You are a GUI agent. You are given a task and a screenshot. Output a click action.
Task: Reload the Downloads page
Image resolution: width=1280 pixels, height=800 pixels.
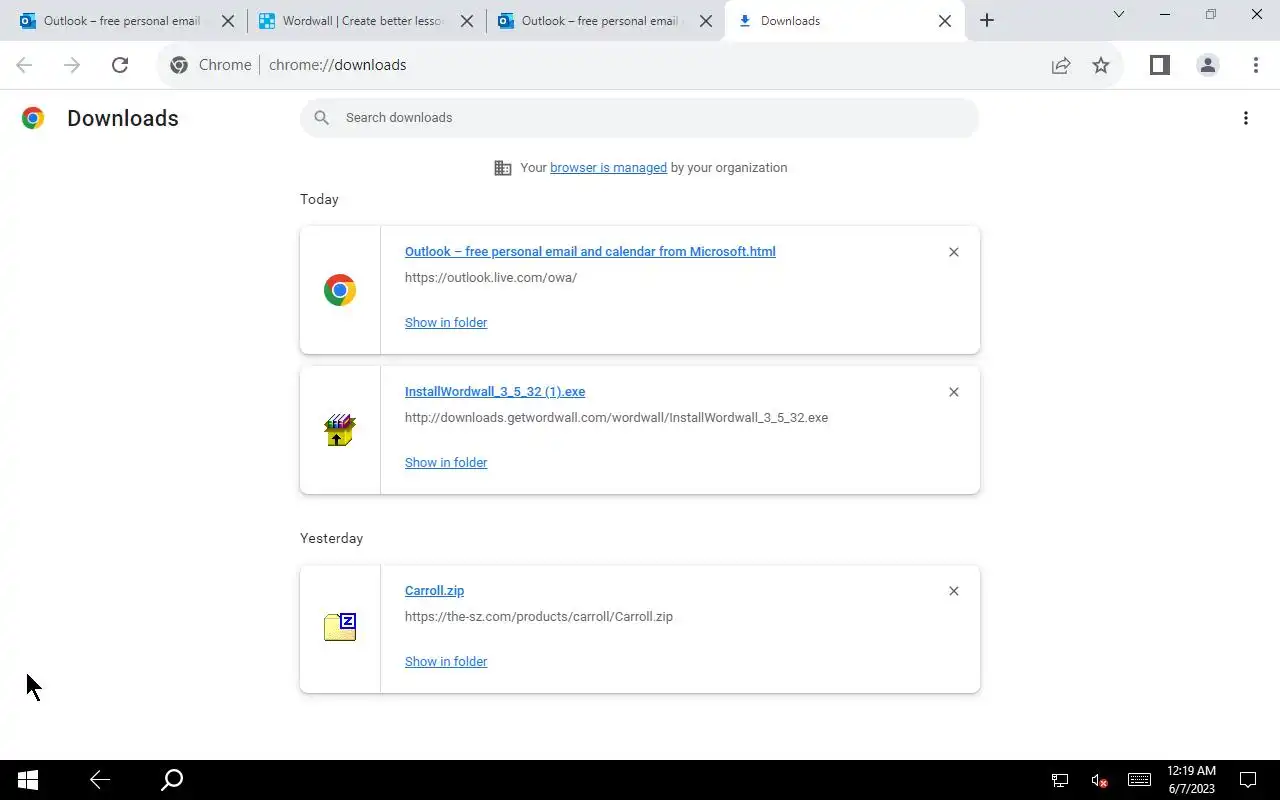point(120,65)
